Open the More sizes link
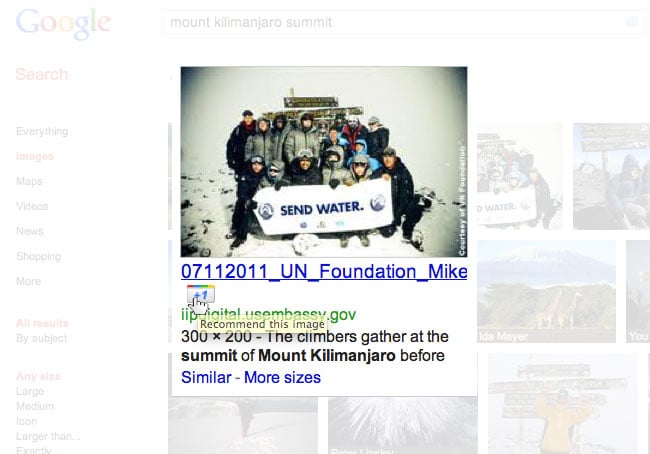650x454 pixels. [282, 377]
